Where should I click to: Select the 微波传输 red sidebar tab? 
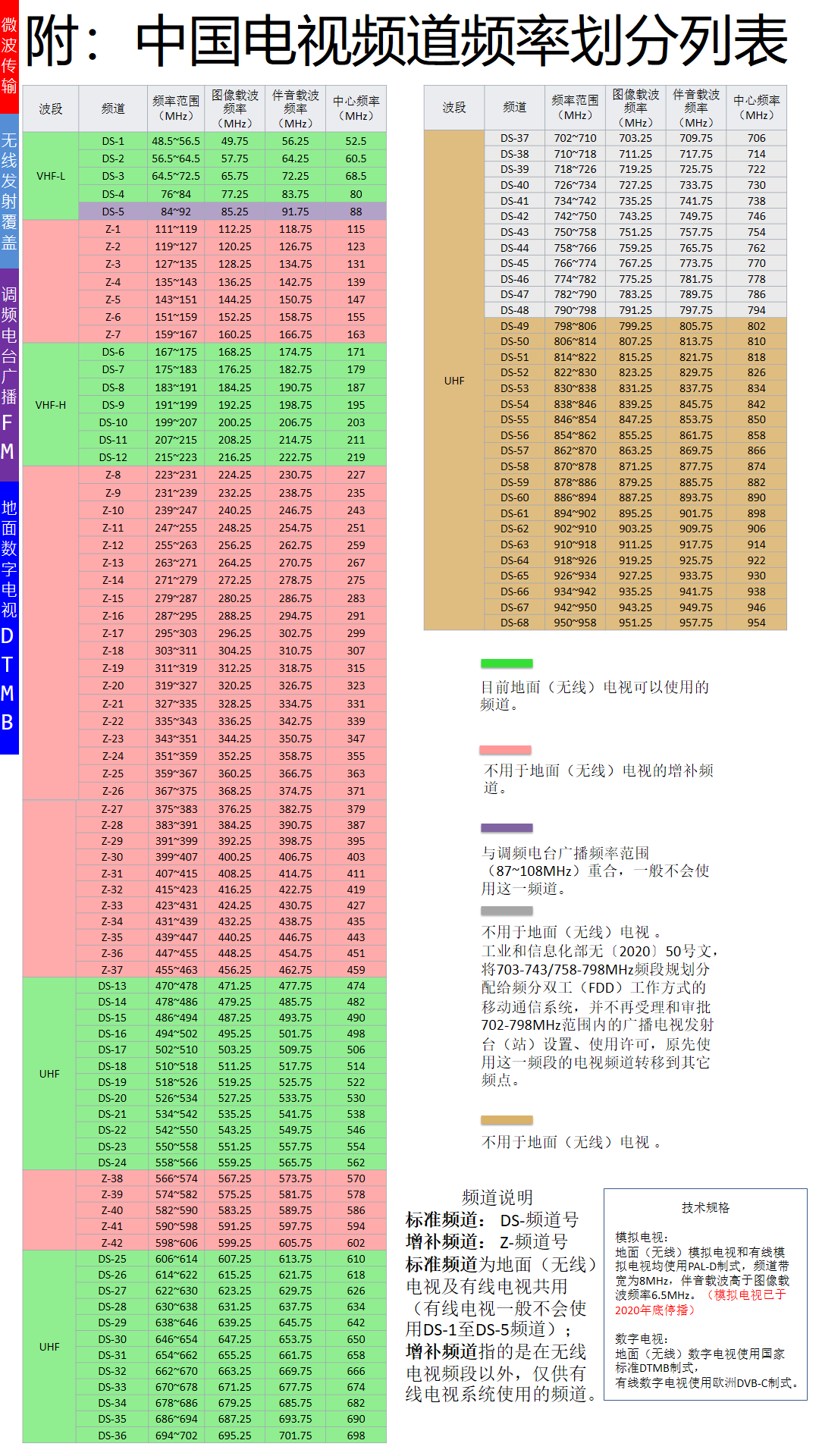point(9,56)
